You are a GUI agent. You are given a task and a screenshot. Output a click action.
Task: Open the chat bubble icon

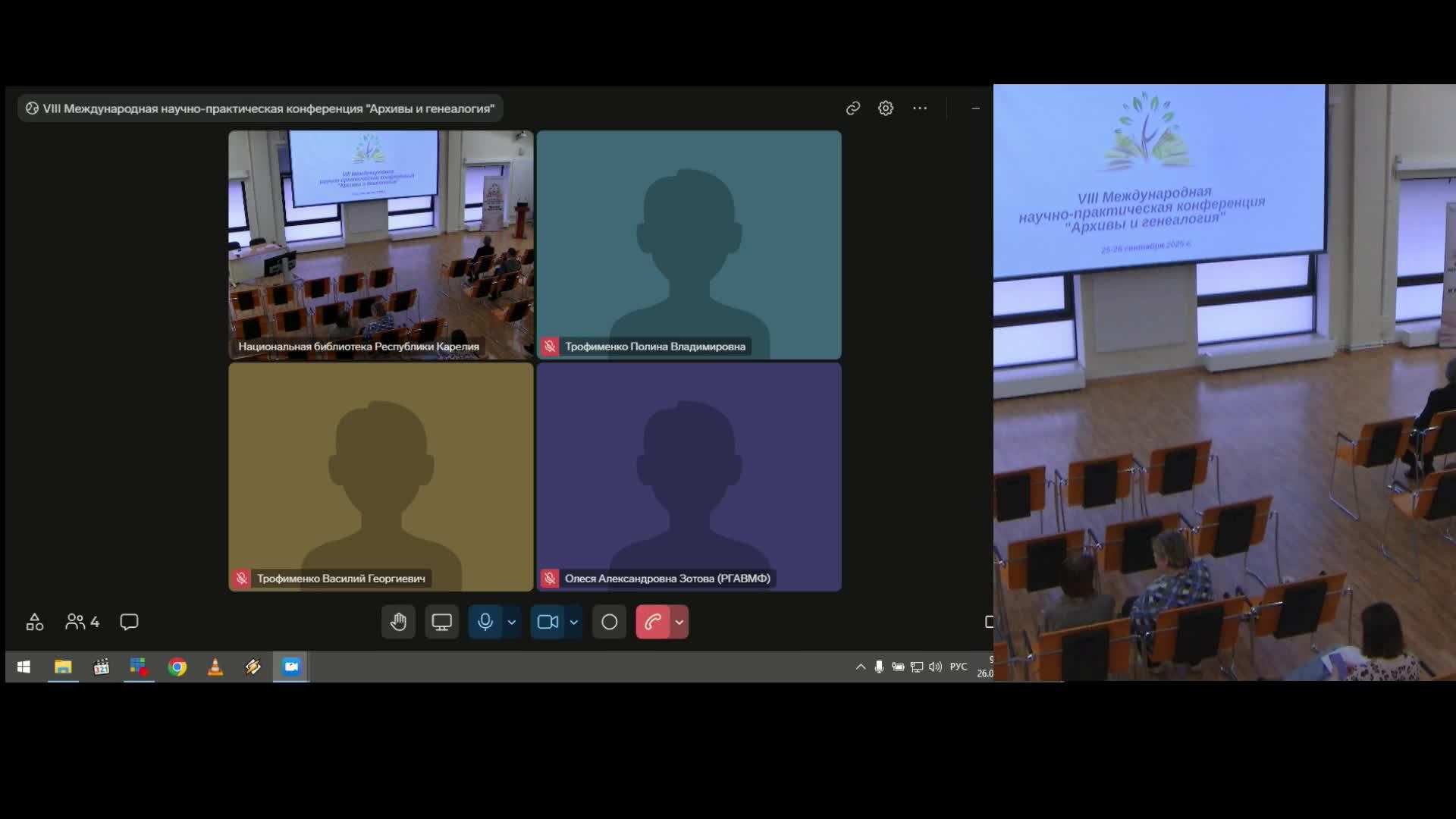129,623
